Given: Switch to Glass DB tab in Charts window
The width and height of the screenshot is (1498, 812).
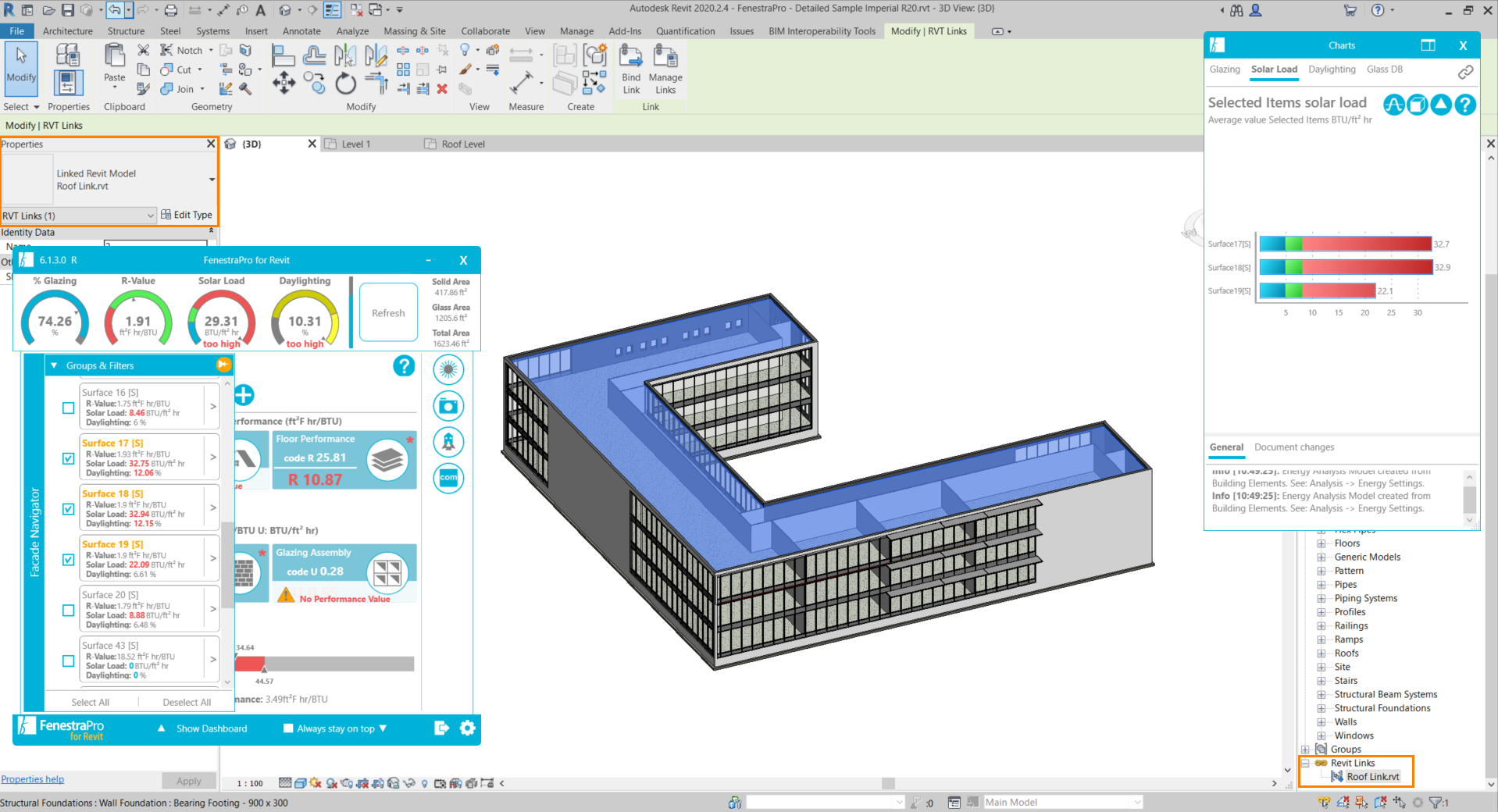Looking at the screenshot, I should point(1385,69).
